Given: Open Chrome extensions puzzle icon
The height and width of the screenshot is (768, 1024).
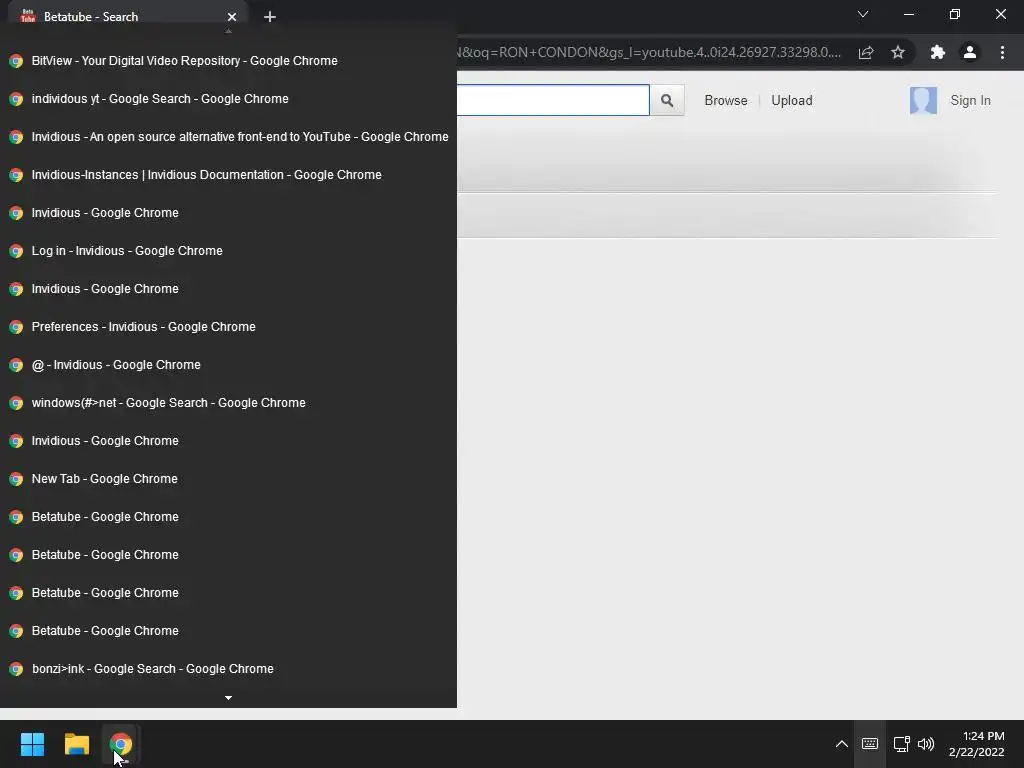Looking at the screenshot, I should pos(938,52).
